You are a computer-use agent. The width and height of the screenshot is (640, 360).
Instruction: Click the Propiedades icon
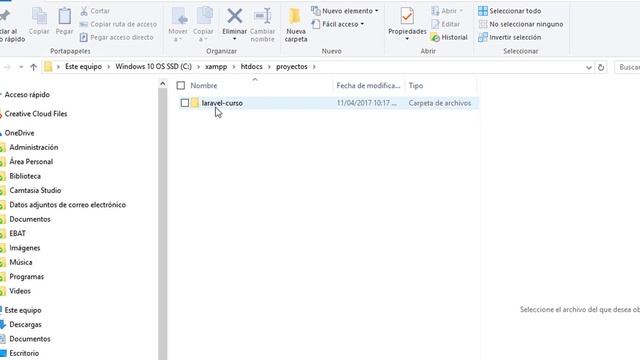(407, 16)
